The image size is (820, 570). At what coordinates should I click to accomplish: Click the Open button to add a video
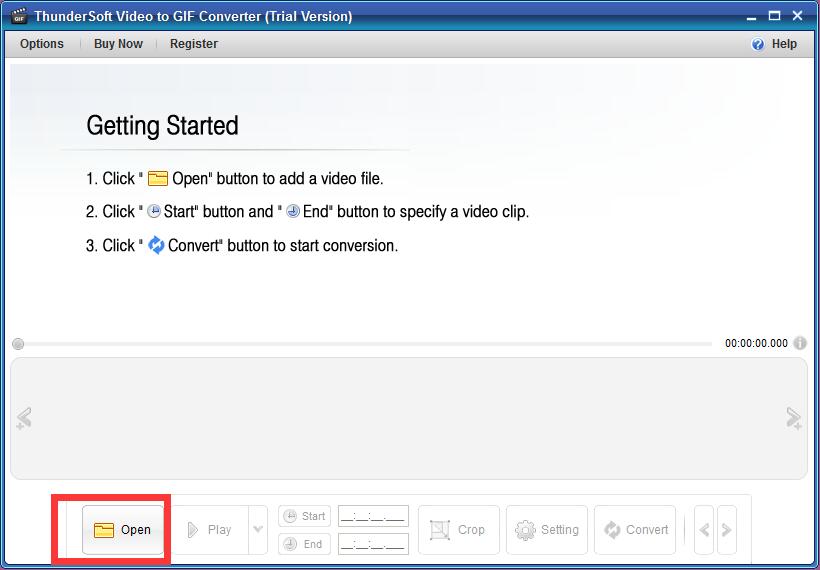pos(123,529)
